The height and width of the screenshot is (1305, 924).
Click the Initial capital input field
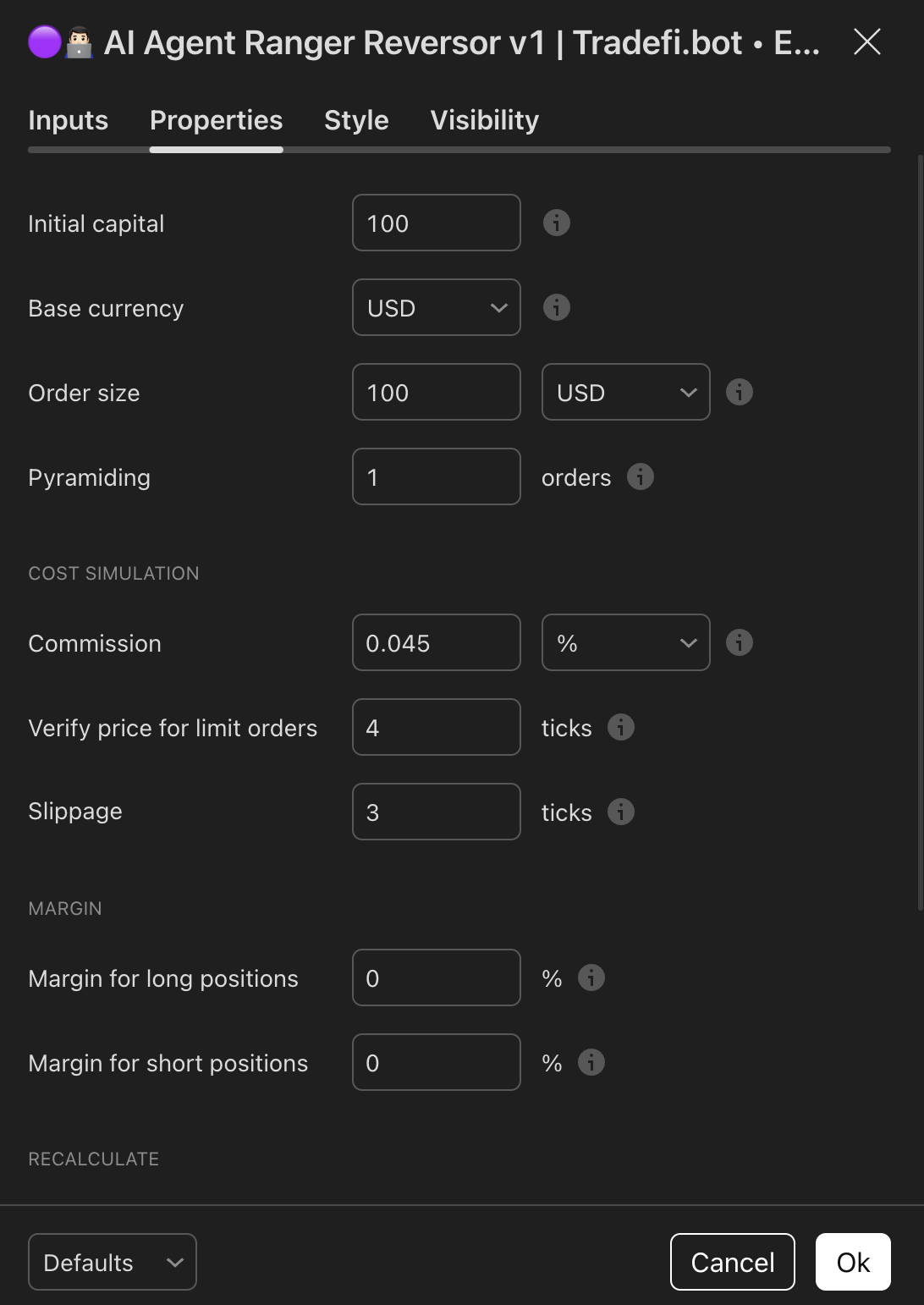[x=436, y=223]
